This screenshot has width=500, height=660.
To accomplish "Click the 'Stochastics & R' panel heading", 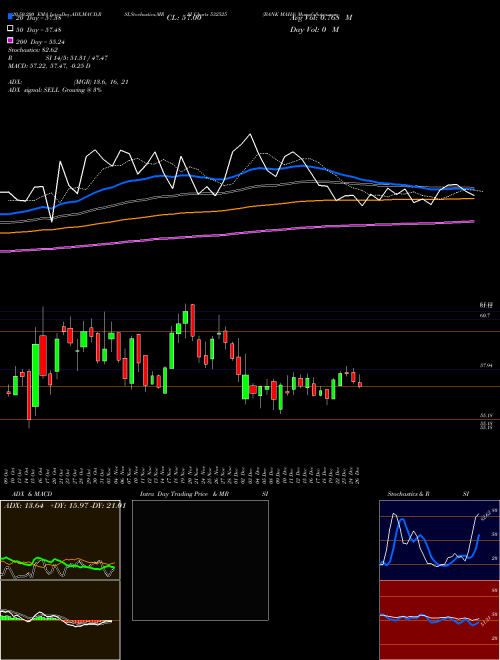I will coord(409,494).
